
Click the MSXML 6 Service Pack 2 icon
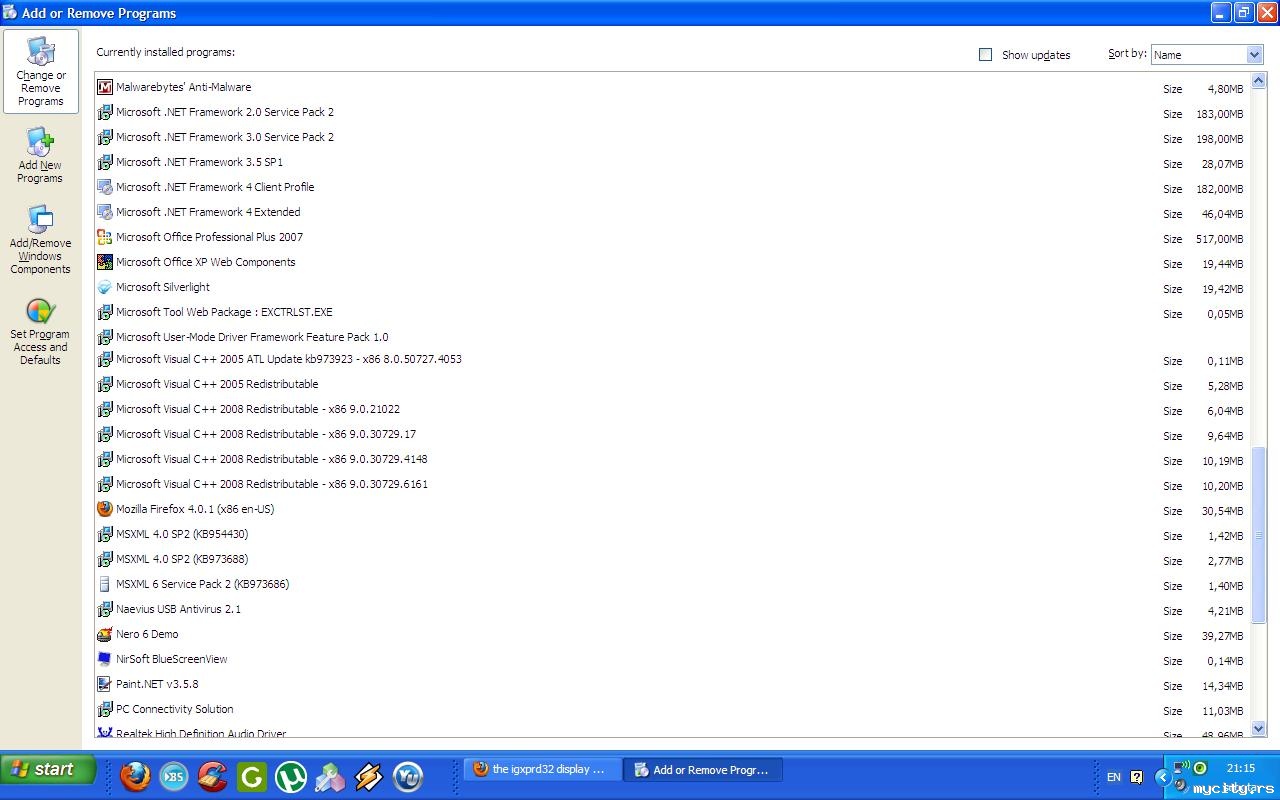tap(105, 584)
